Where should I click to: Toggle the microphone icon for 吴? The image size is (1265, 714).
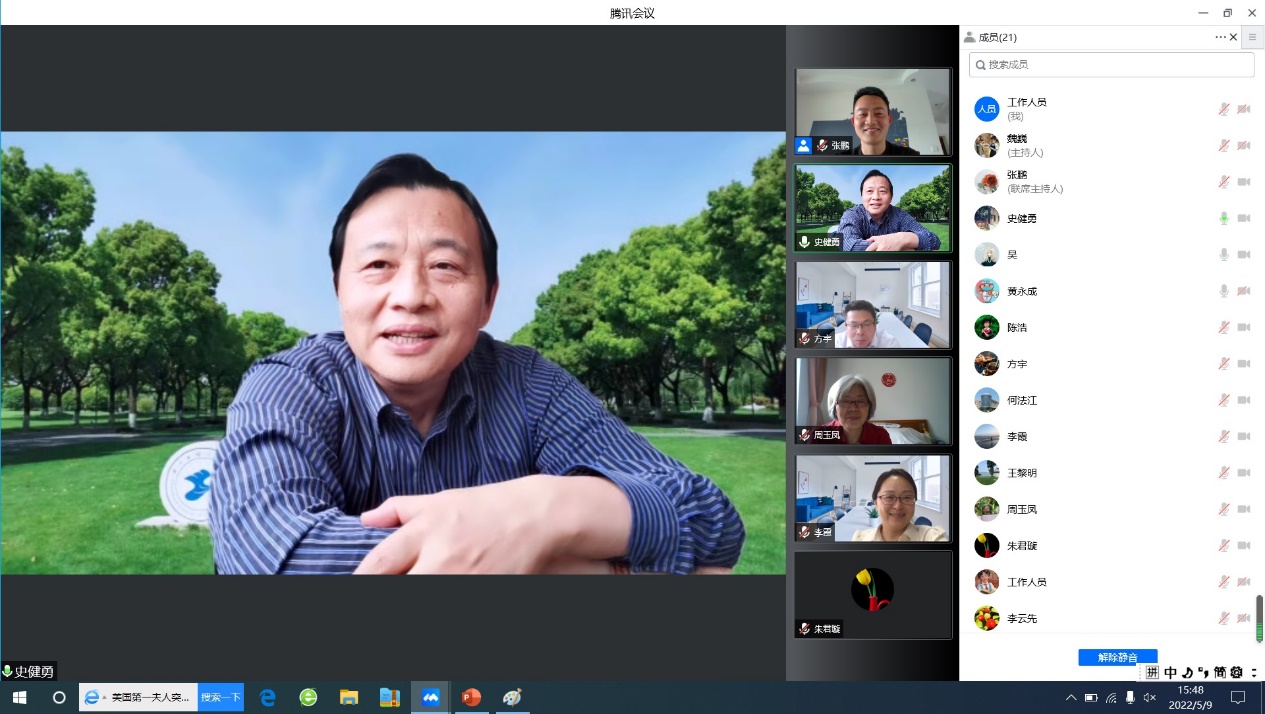pos(1223,255)
